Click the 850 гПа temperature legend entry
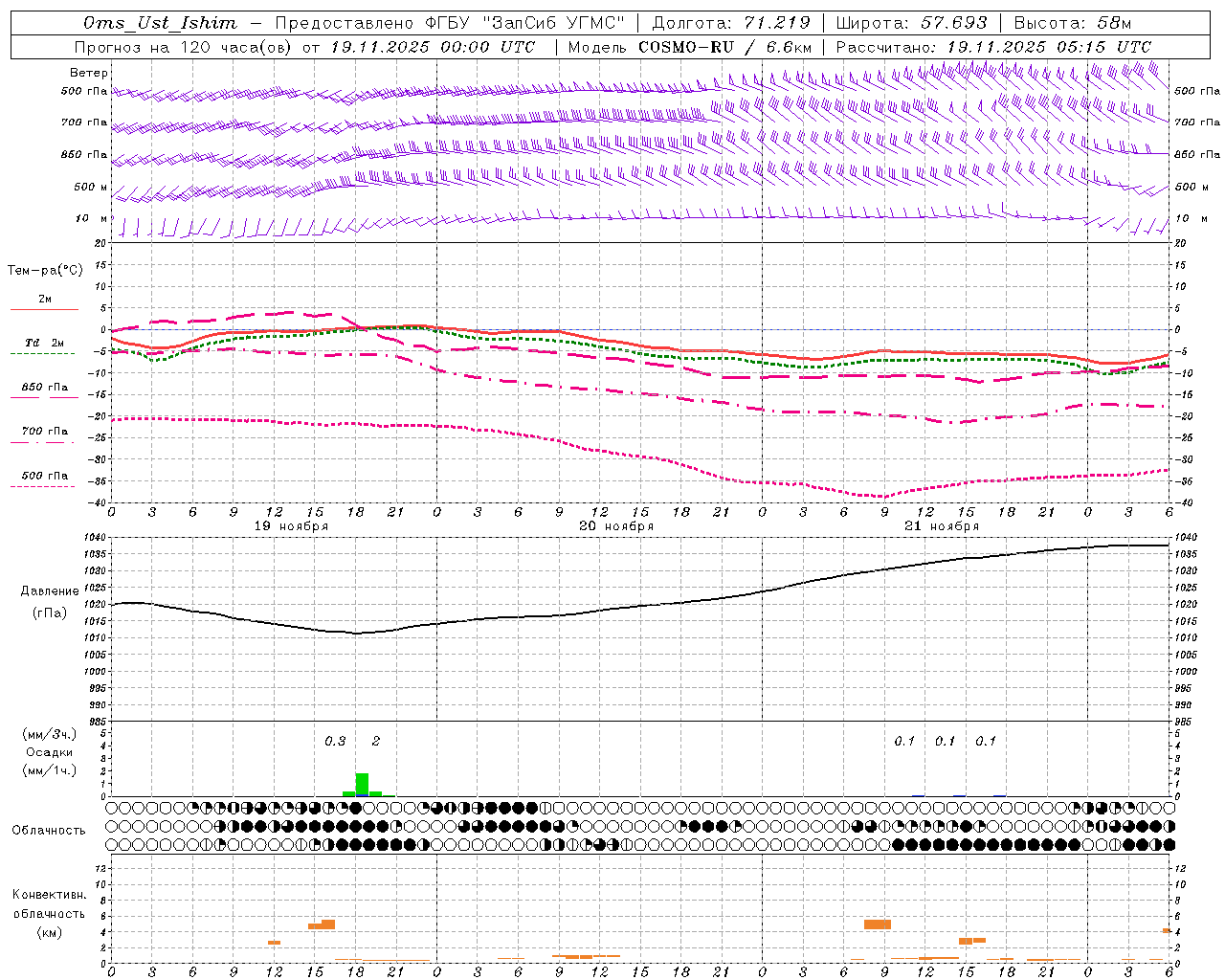 (x=44, y=388)
